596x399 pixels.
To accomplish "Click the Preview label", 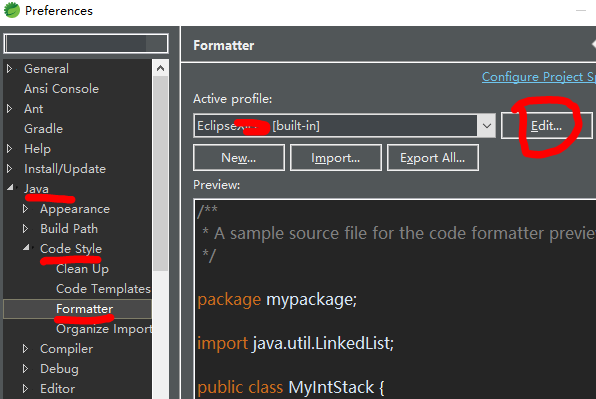I will [x=217, y=185].
